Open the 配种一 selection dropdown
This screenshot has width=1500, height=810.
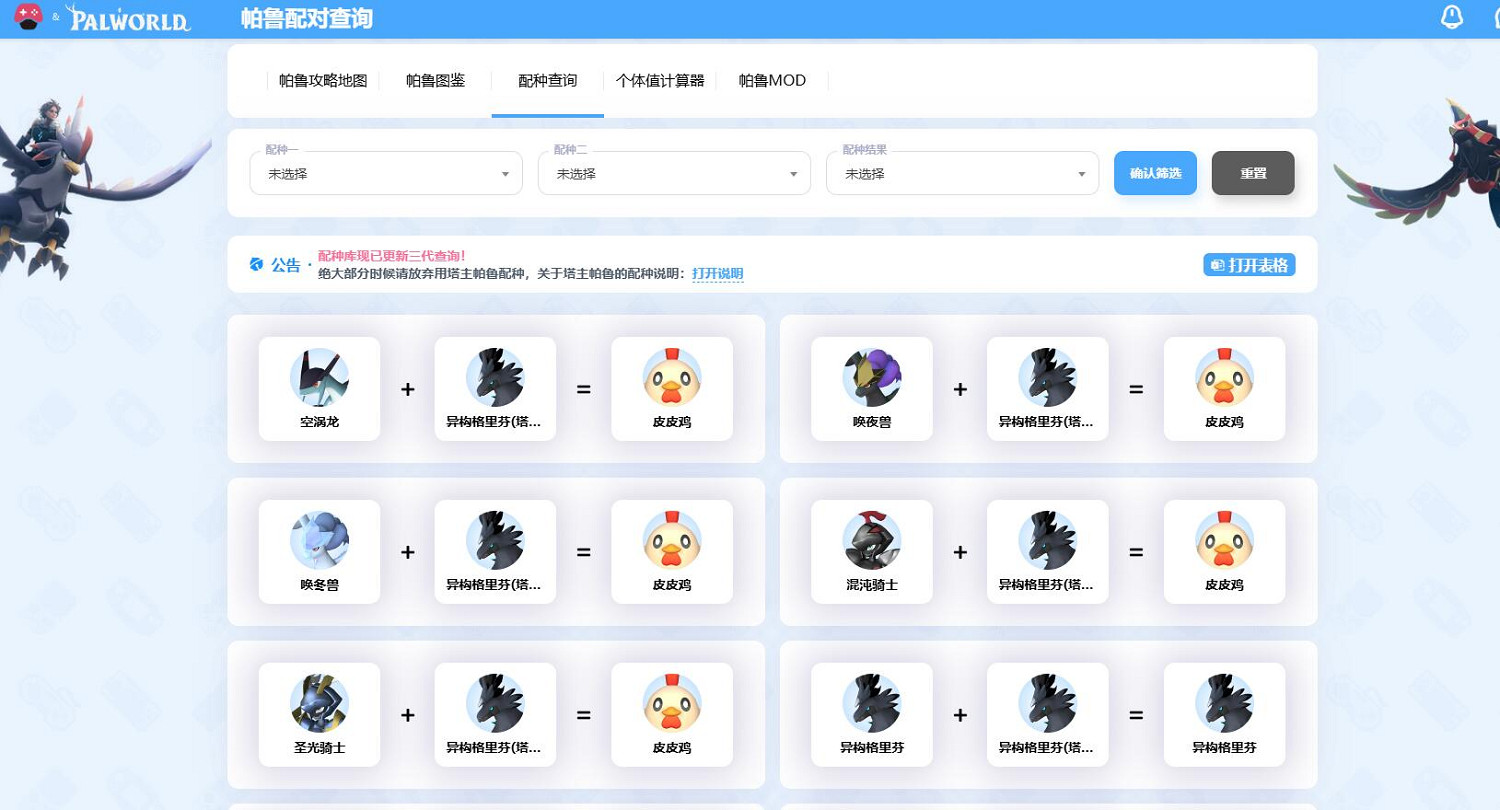coord(386,172)
